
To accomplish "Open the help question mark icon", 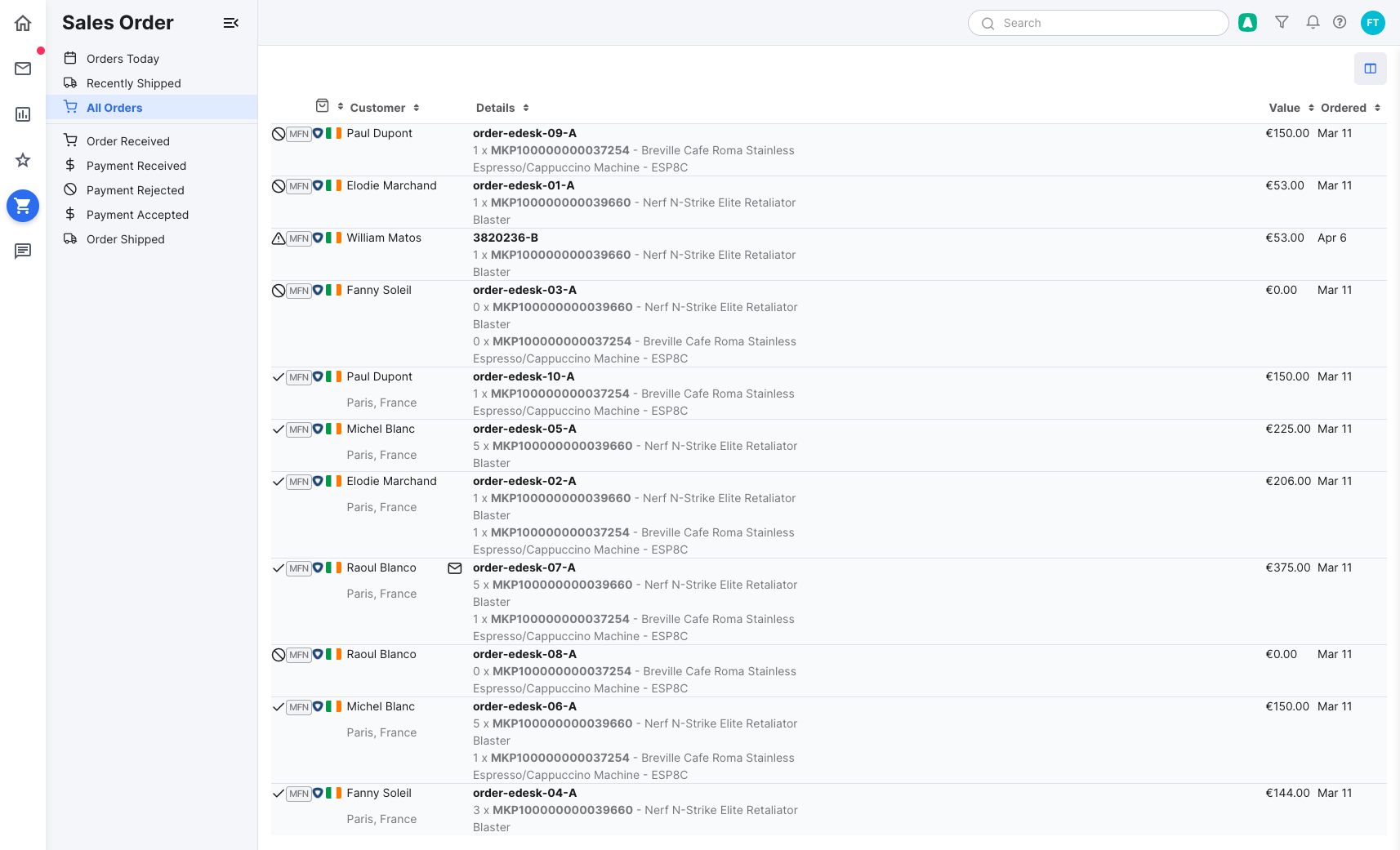I will 1340,23.
